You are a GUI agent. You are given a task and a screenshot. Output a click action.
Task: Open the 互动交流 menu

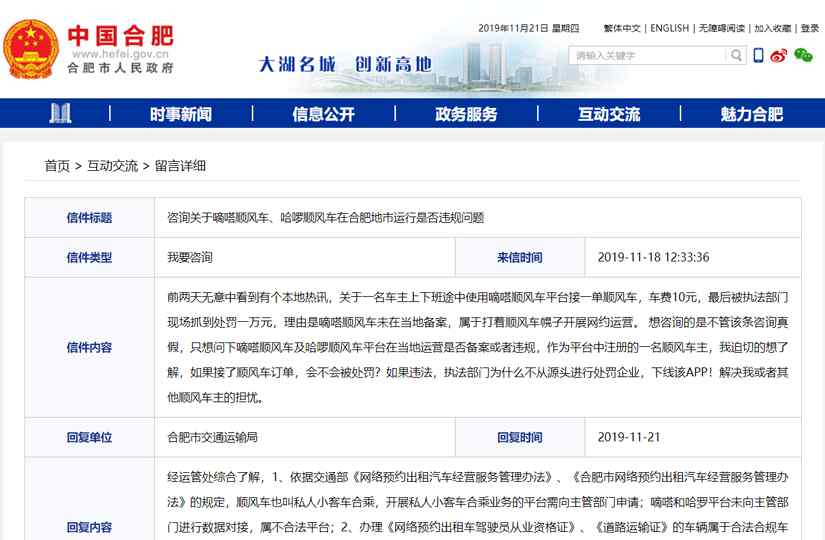pos(609,114)
